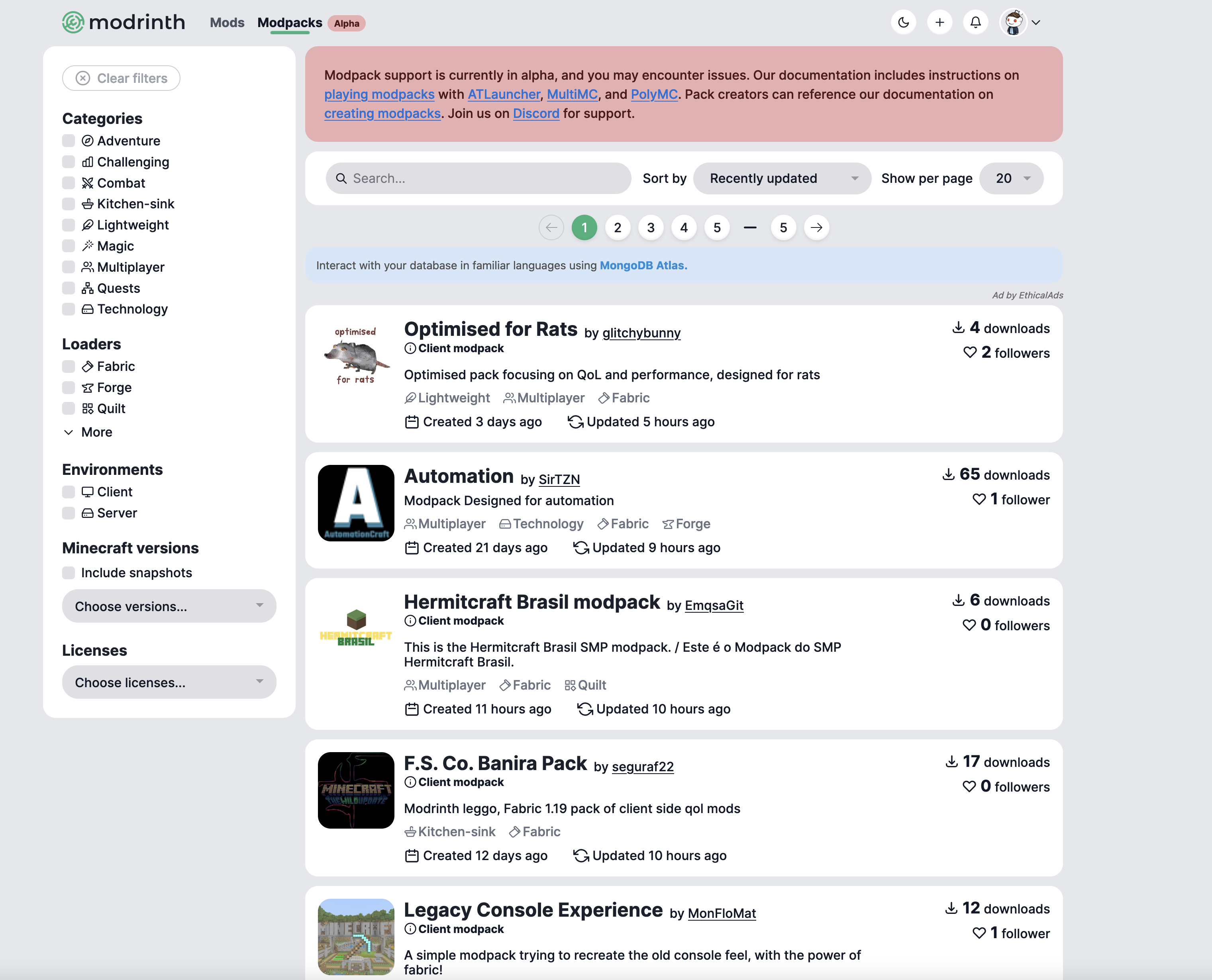Check the Fabric loader filter
1212x980 pixels.
pyautogui.click(x=69, y=367)
